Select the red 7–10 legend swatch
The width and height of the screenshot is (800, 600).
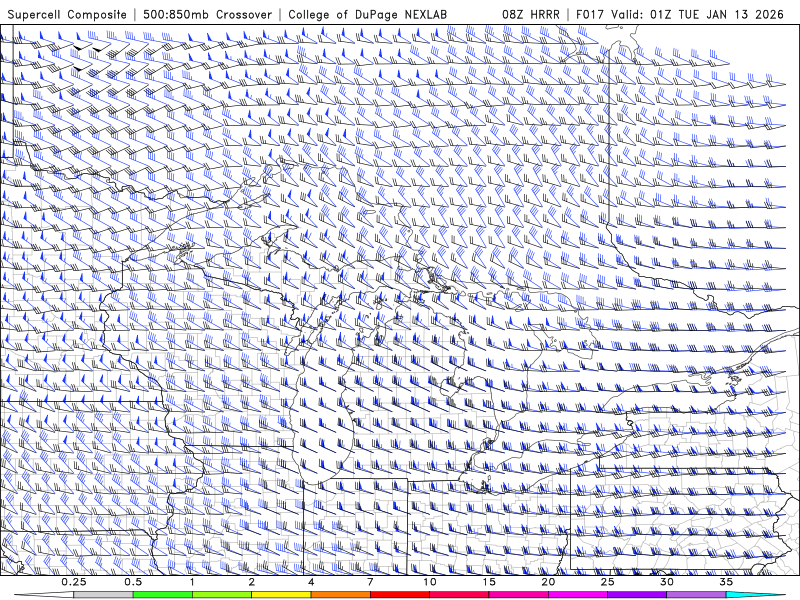[399, 595]
